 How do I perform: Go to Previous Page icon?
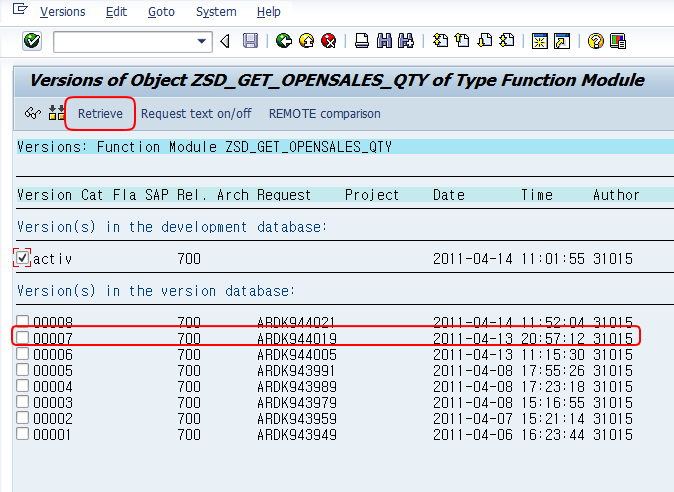click(463, 41)
